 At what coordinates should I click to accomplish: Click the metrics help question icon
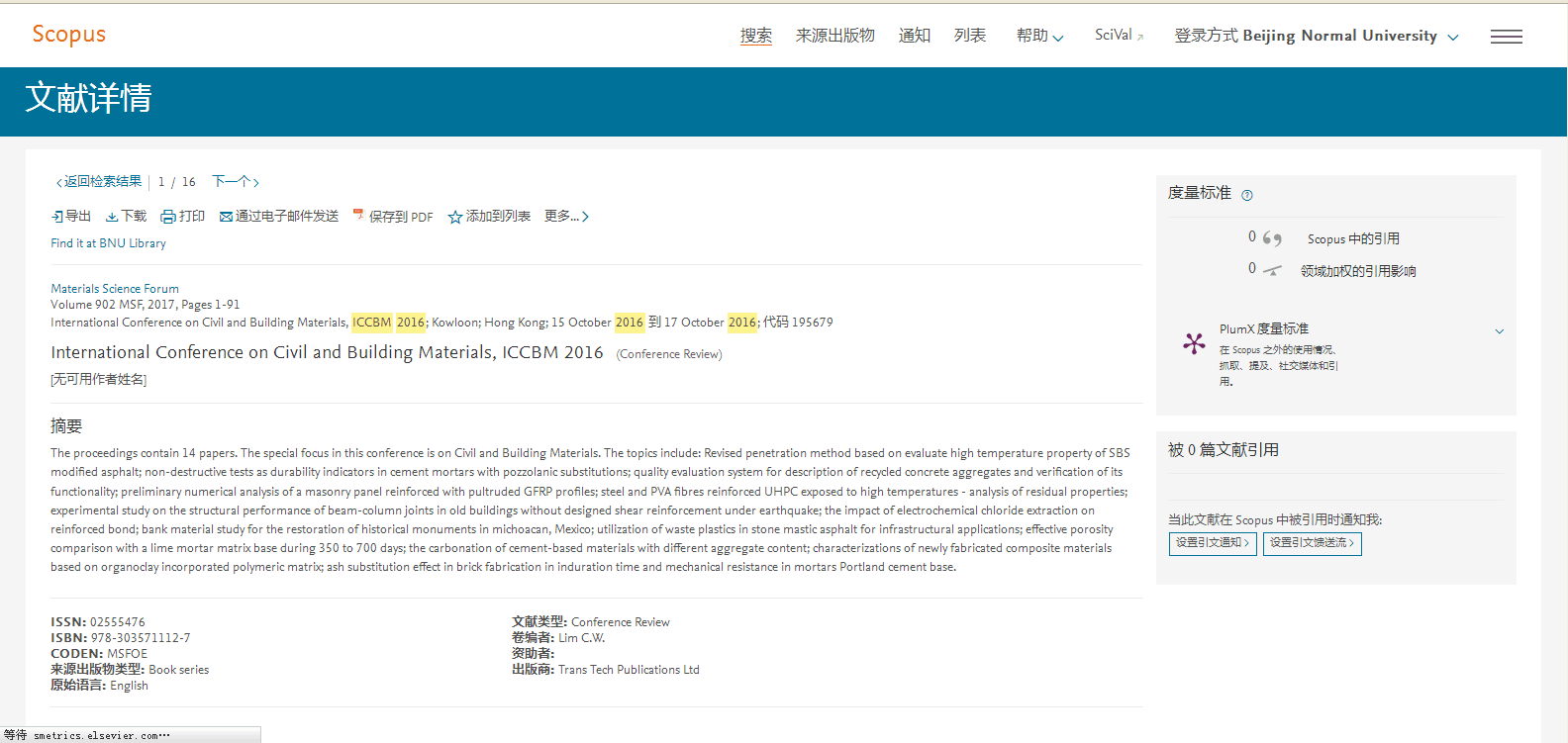click(1247, 195)
